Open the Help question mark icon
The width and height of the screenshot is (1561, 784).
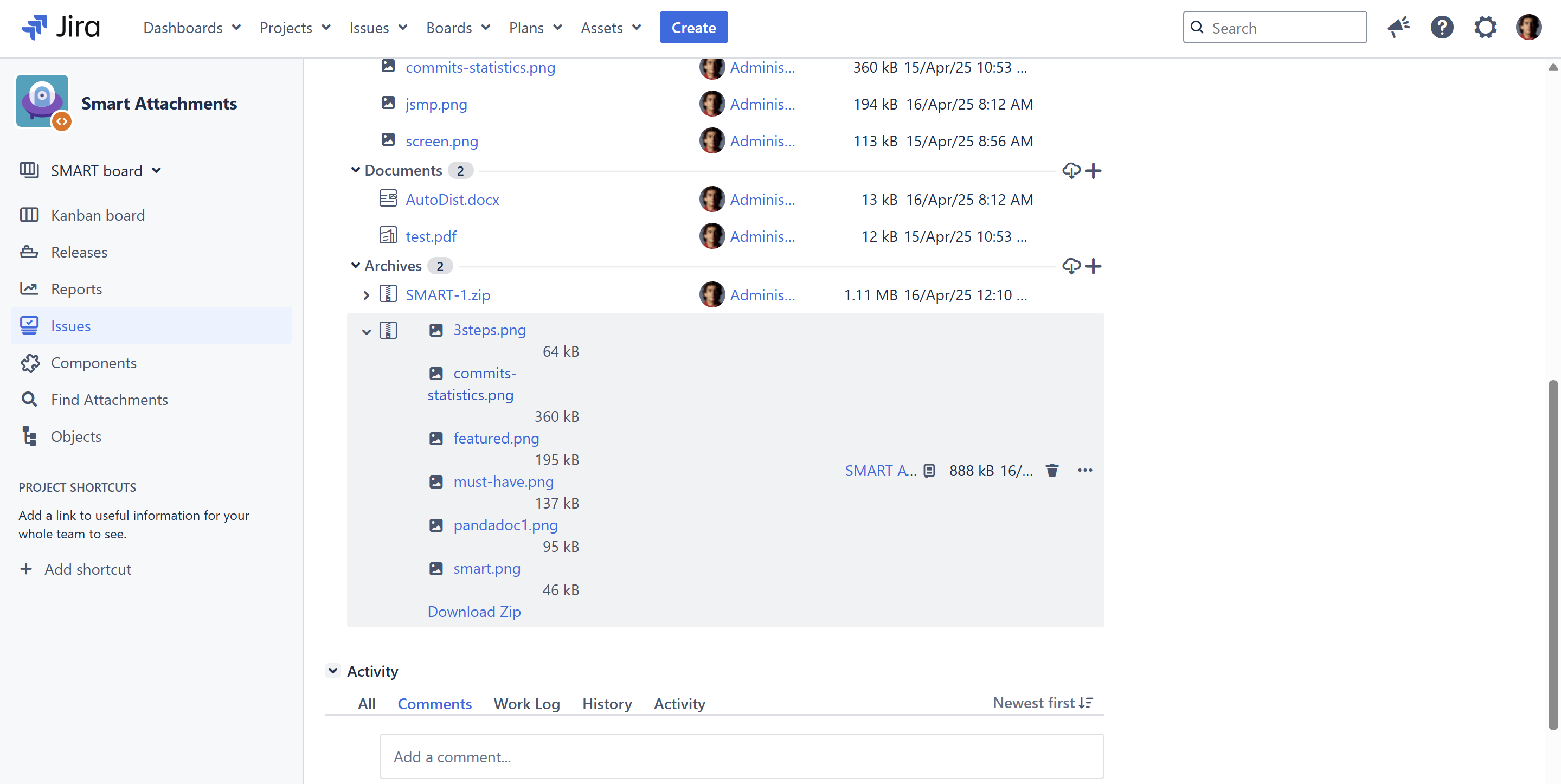1442,27
